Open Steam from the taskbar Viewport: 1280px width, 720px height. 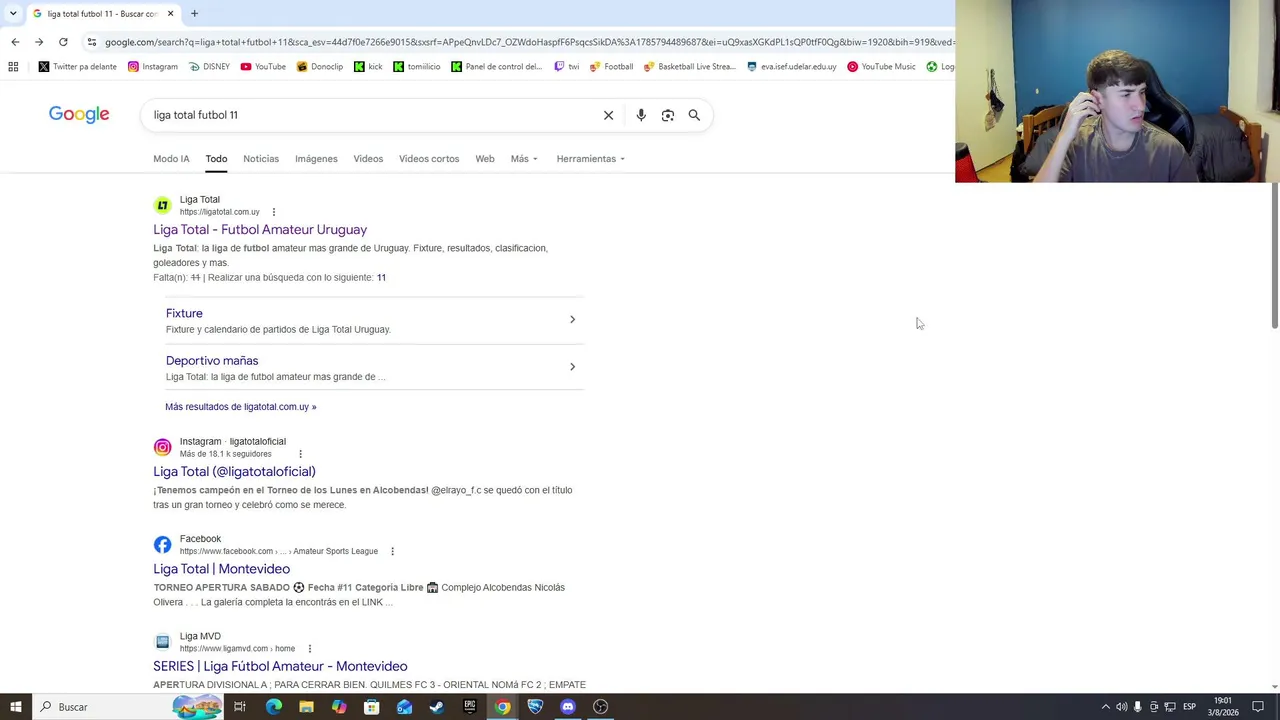coord(437,707)
